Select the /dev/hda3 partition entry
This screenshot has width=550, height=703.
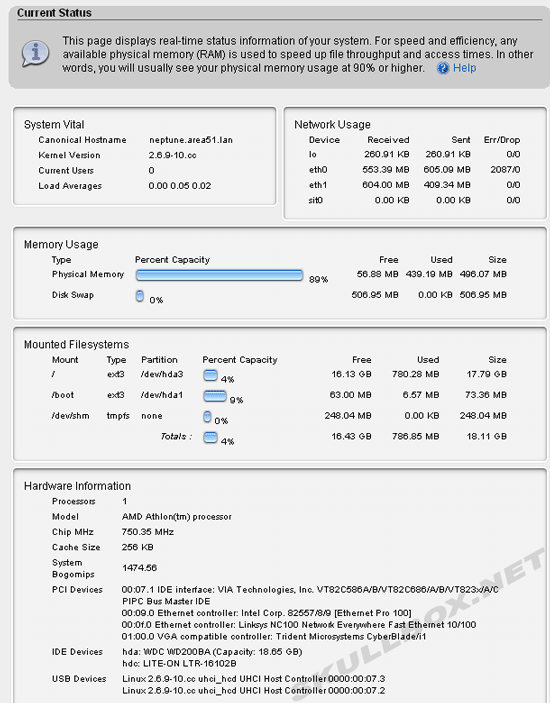pos(162,374)
